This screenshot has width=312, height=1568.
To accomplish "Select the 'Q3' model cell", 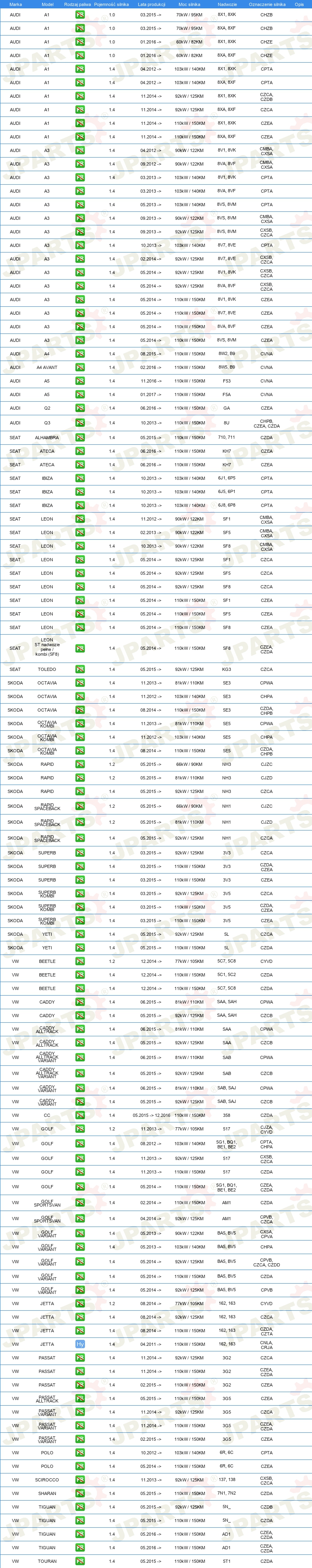I will click(47, 422).
